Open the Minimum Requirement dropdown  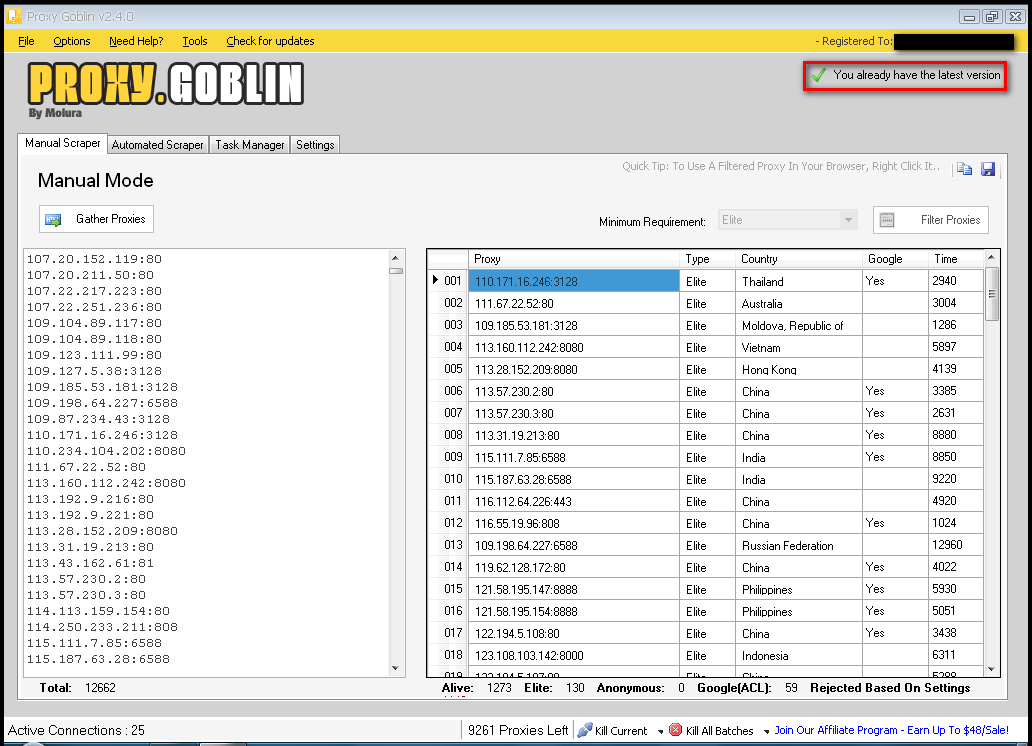click(849, 219)
